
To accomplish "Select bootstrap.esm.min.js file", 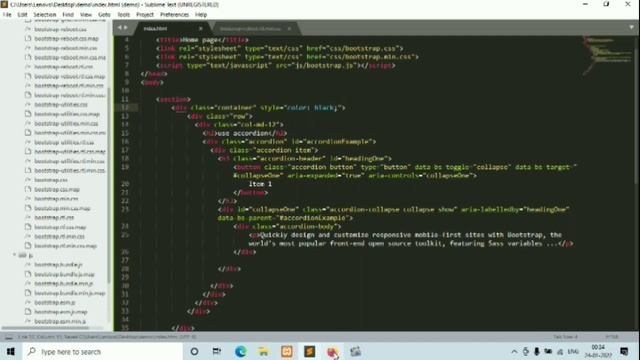I will (x=60, y=322).
